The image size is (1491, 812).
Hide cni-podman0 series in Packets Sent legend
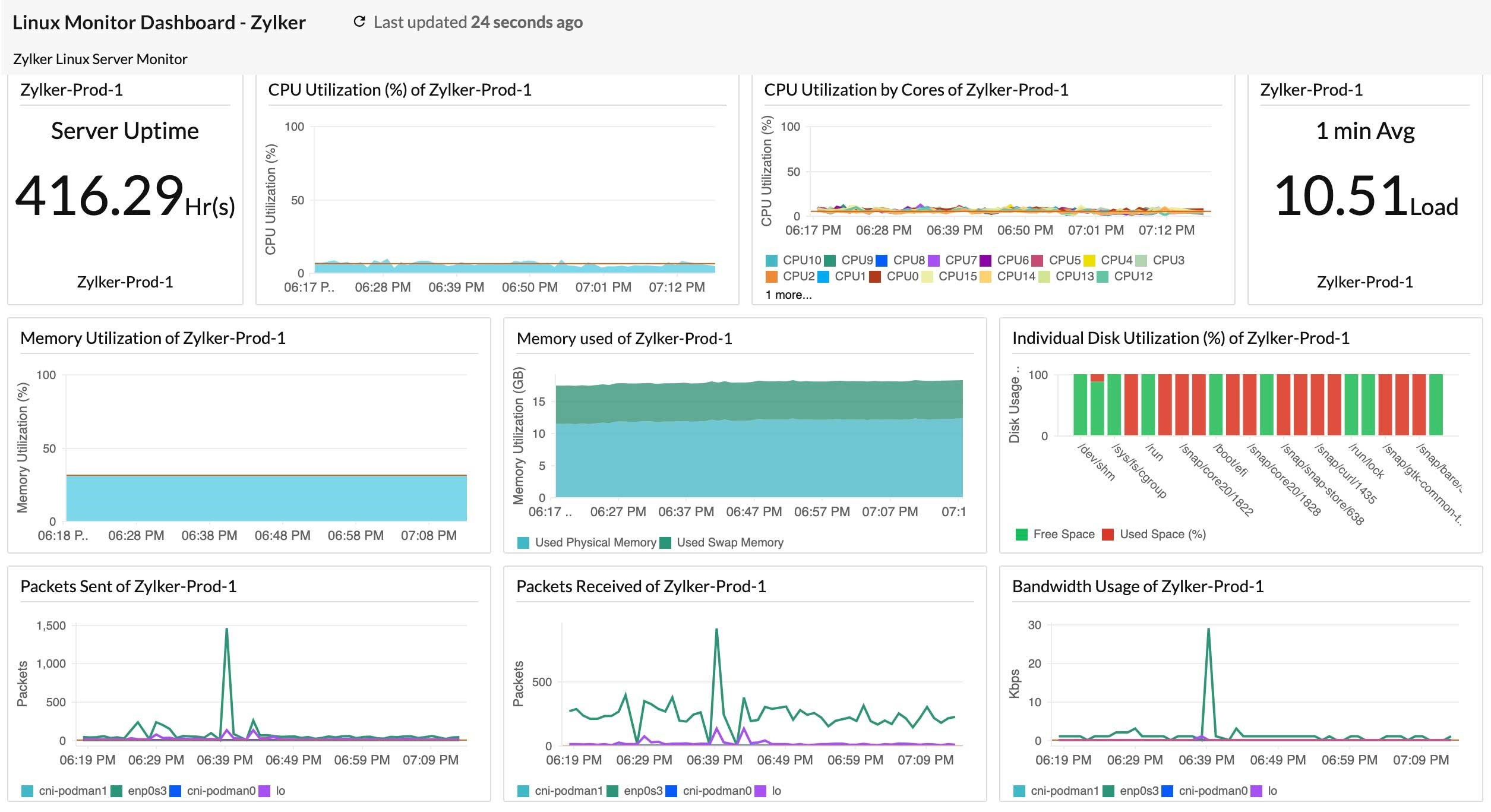(x=213, y=791)
